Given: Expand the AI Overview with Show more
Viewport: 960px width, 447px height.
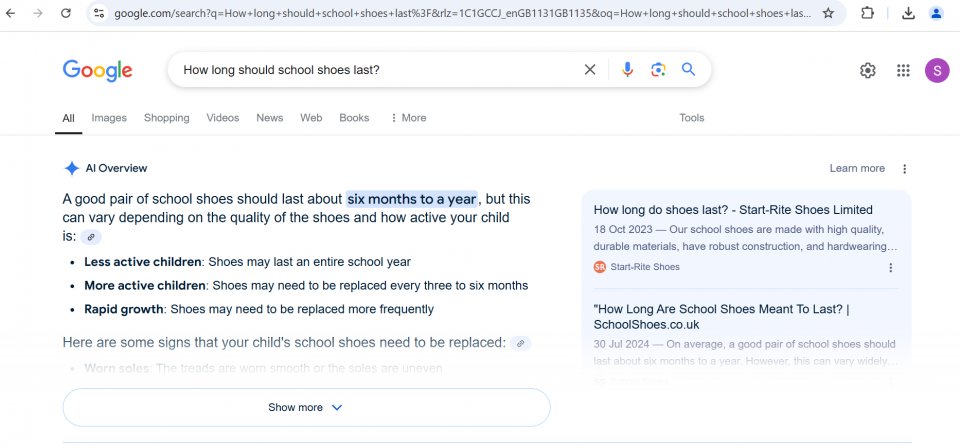Looking at the screenshot, I should point(306,407).
